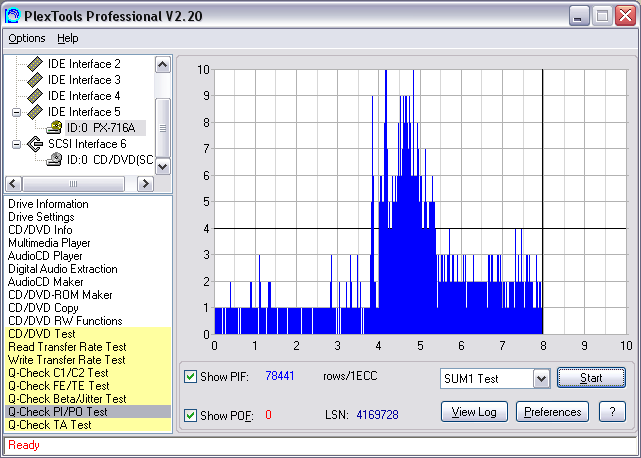641x458 pixels.
Task: Open AudioCD Maker
Action: click(x=45, y=282)
